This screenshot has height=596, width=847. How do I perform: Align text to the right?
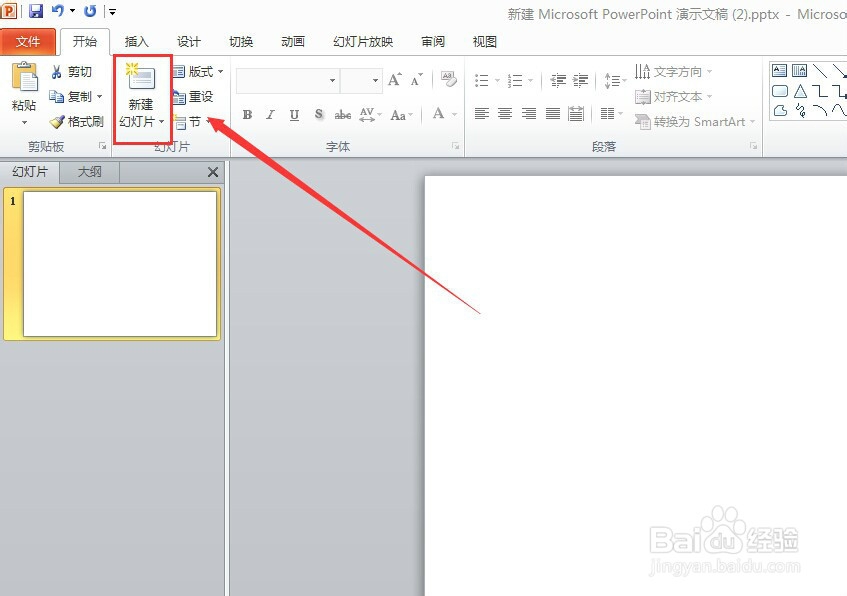tap(529, 113)
